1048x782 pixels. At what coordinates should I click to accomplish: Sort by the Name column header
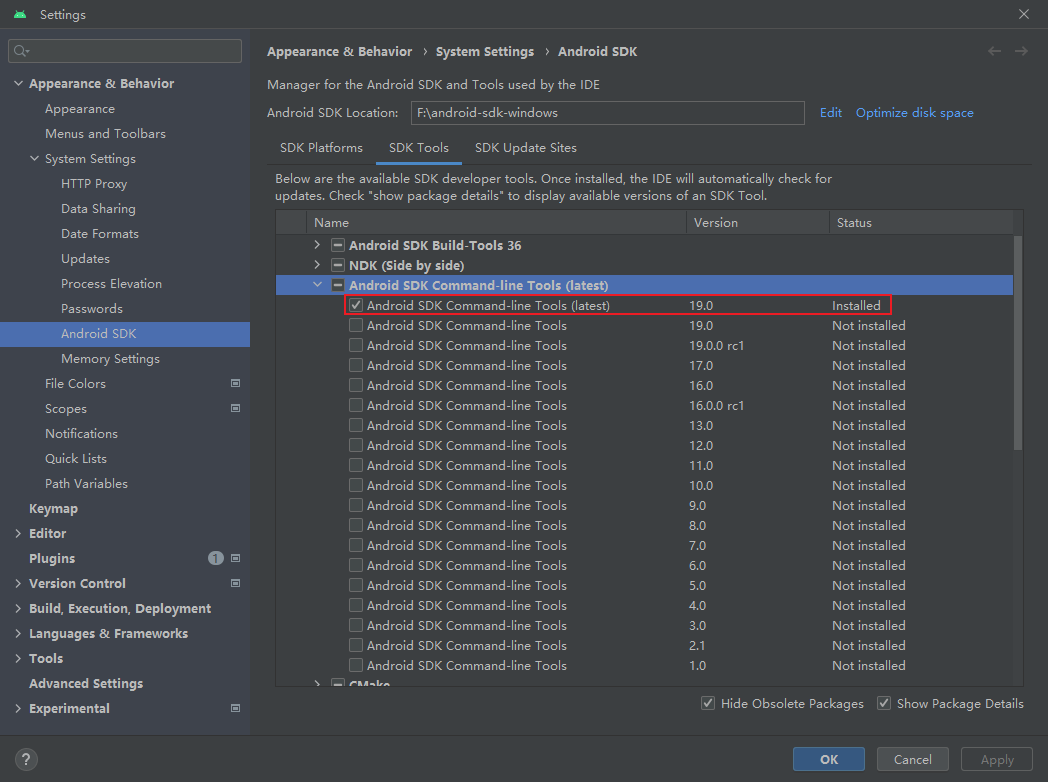(x=496, y=223)
